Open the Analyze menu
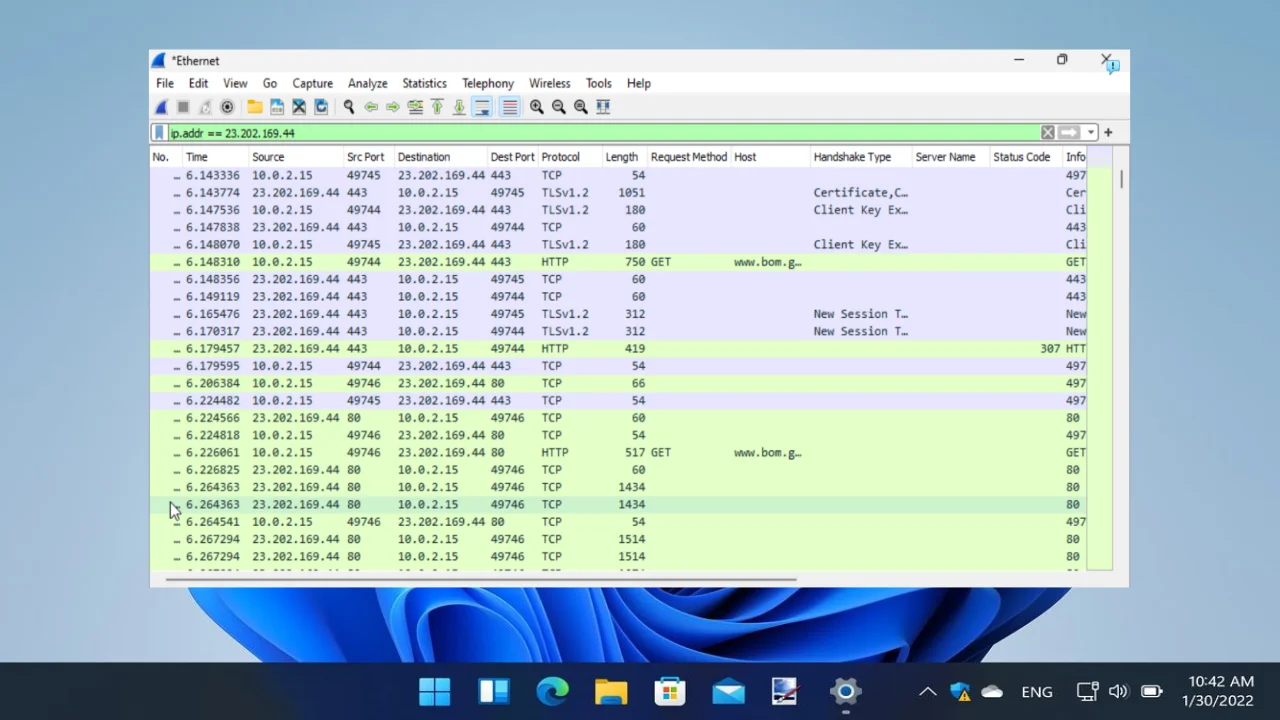 (x=367, y=83)
